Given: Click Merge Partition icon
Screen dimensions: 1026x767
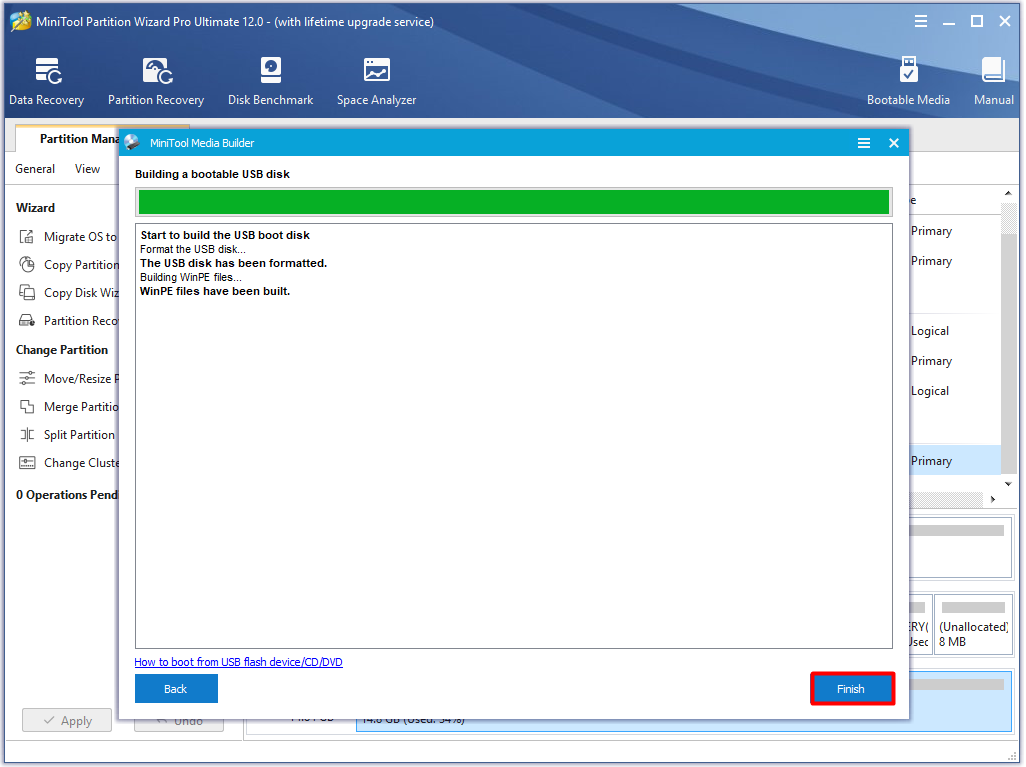Looking at the screenshot, I should tap(27, 406).
